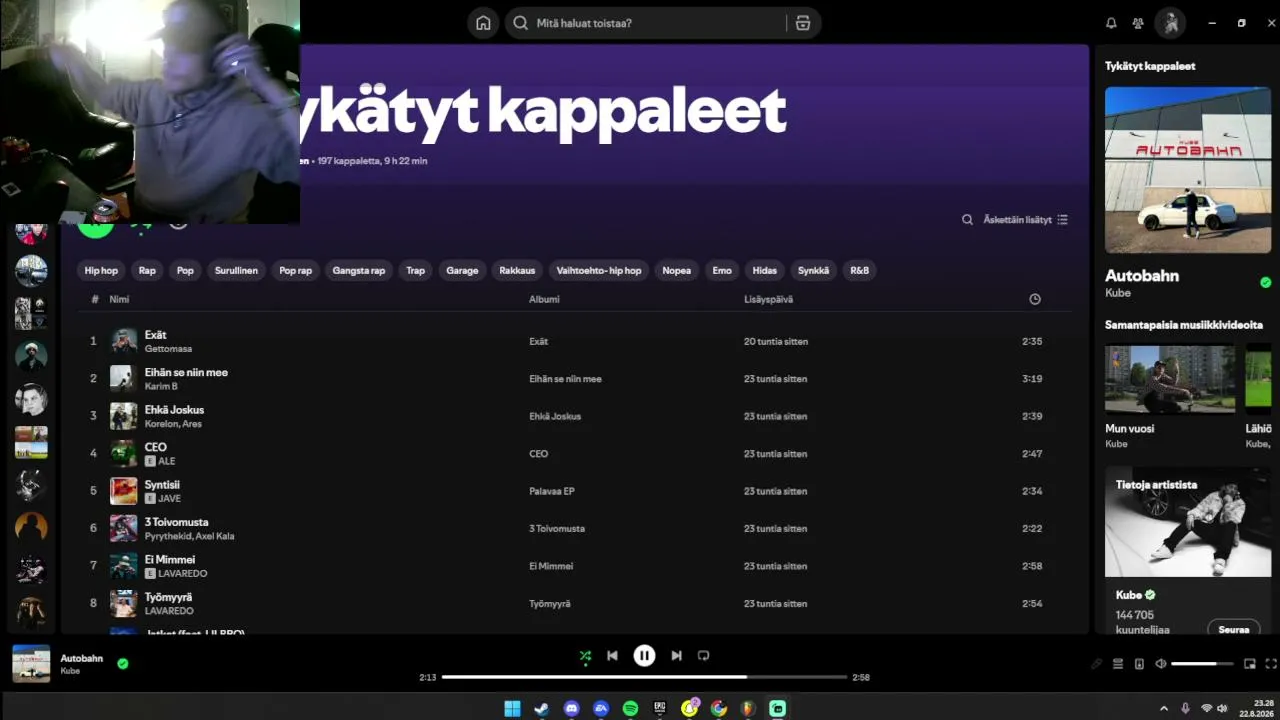
Task: Open the lyrics microphone icon
Action: (1097, 664)
